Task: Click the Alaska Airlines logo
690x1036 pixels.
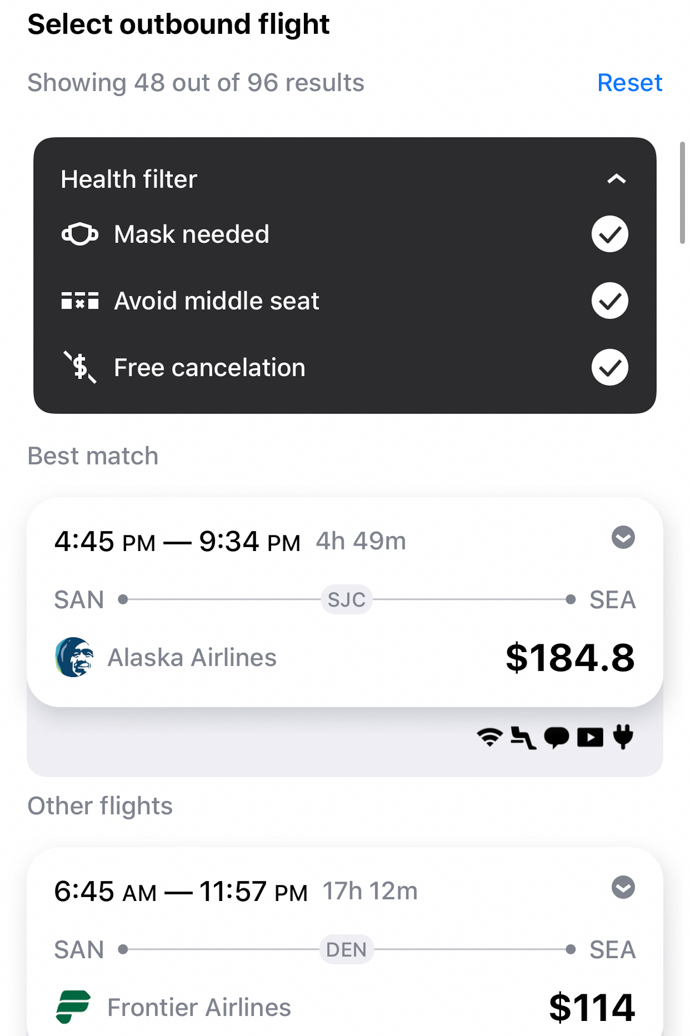Action: (74, 657)
